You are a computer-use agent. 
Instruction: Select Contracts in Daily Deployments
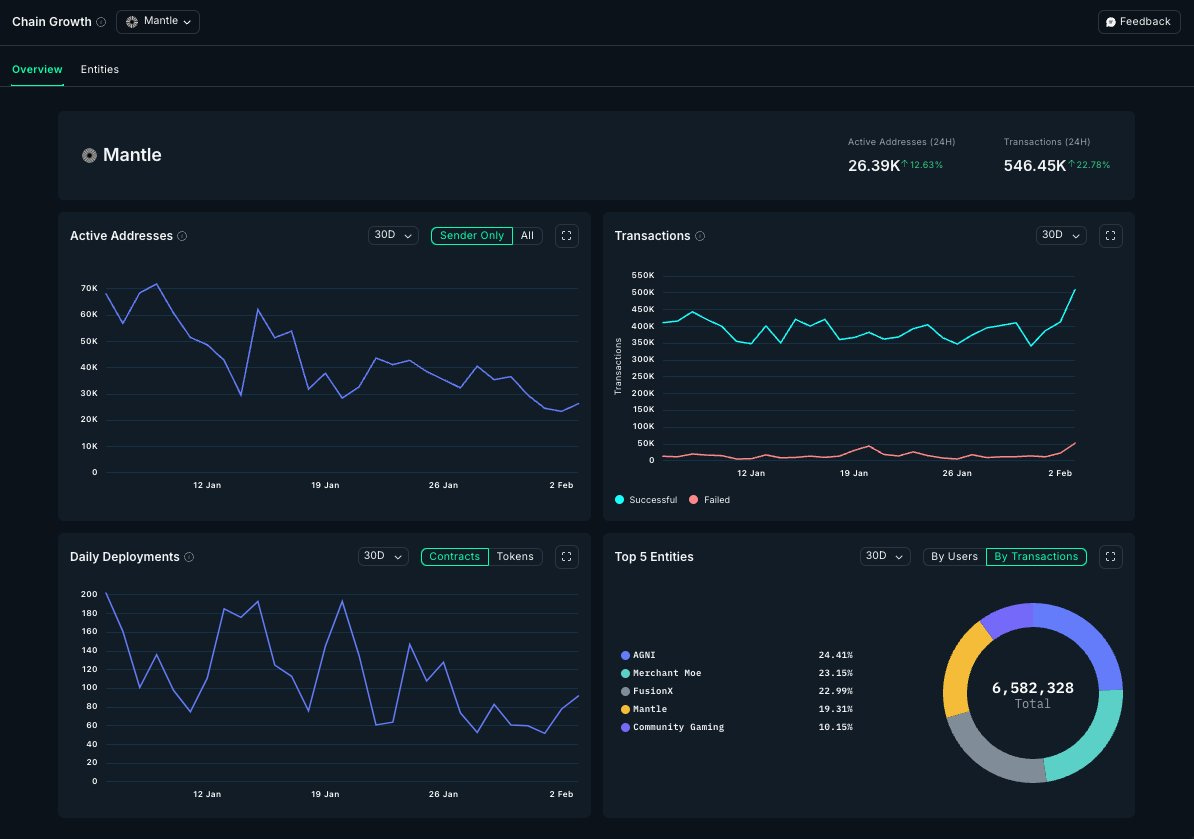point(454,557)
